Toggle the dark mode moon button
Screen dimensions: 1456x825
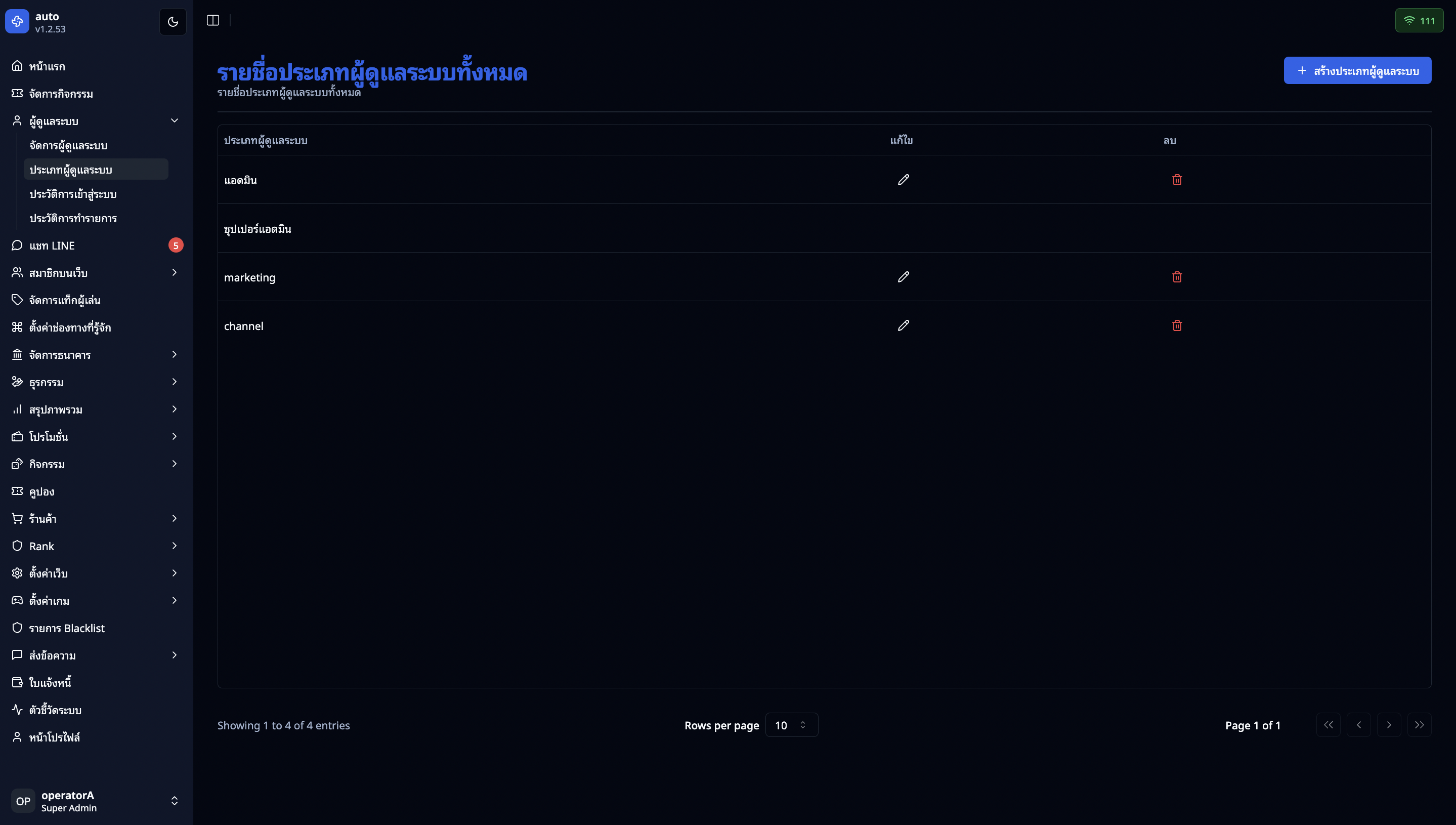point(173,22)
